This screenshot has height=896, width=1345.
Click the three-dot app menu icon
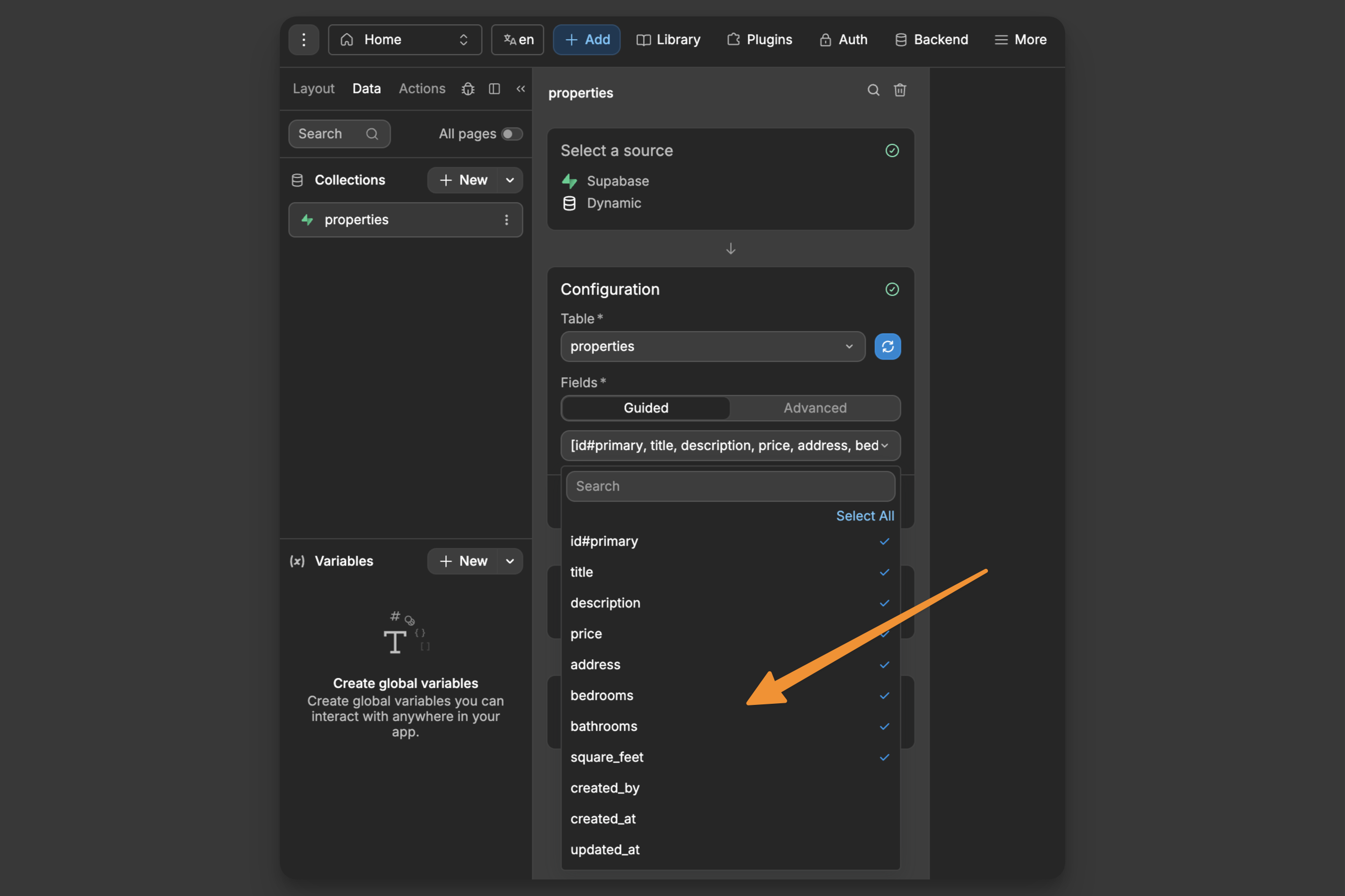pyautogui.click(x=304, y=40)
